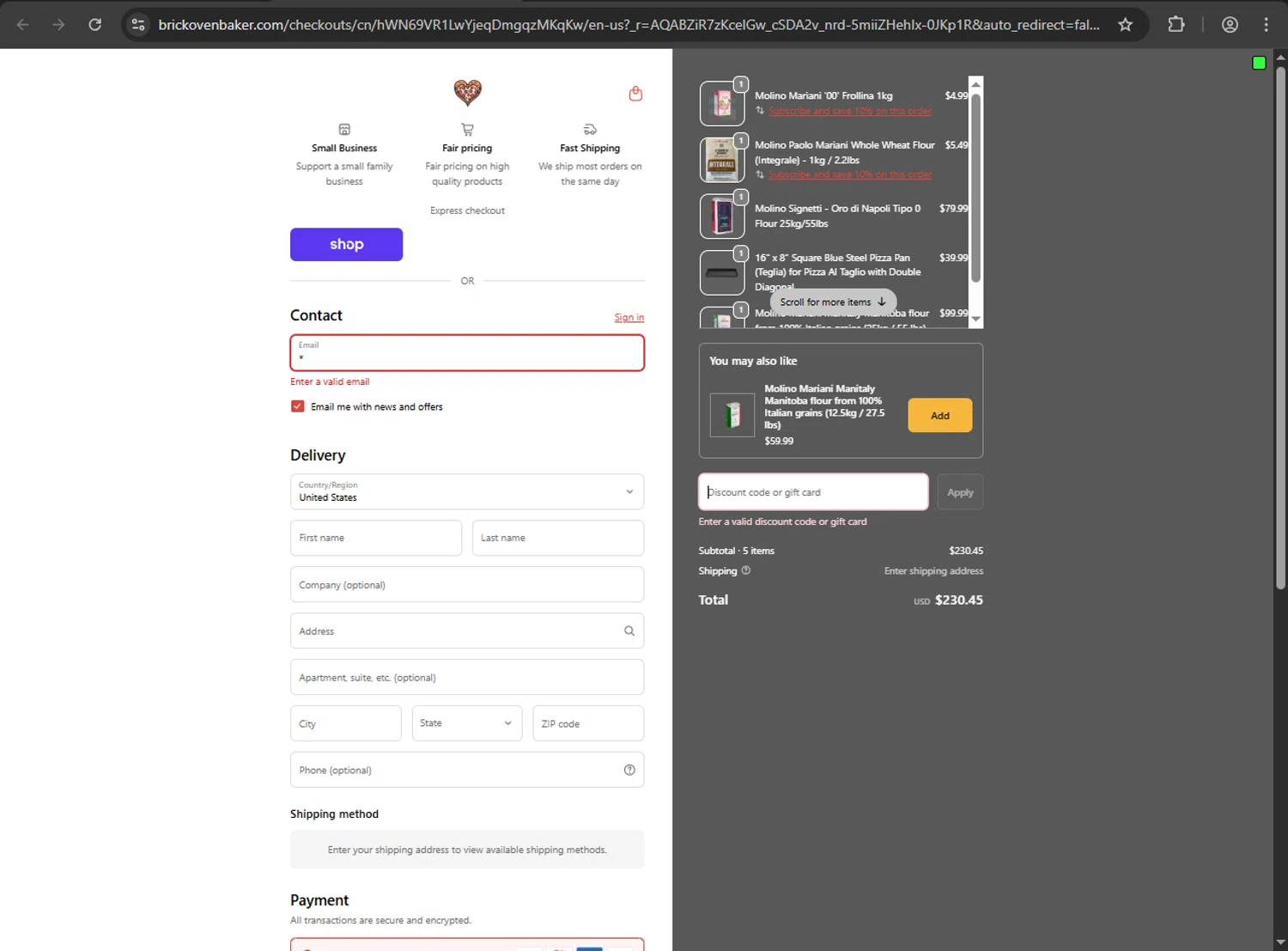Screen dimensions: 1288x951
Task: Click the Last name field
Action: tap(558, 538)
